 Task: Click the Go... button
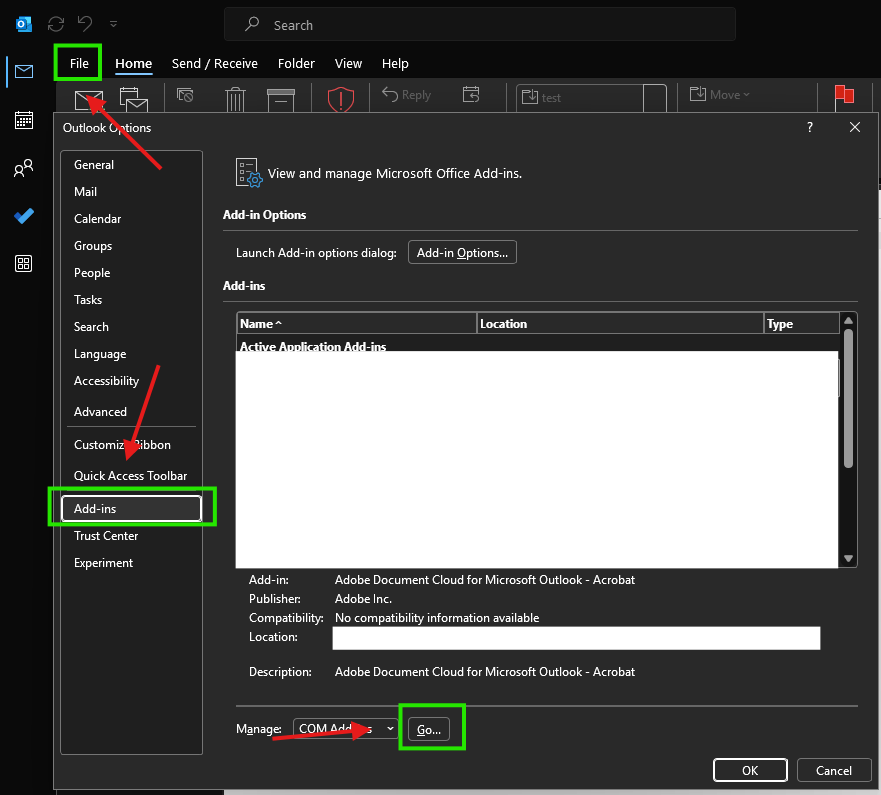(429, 729)
